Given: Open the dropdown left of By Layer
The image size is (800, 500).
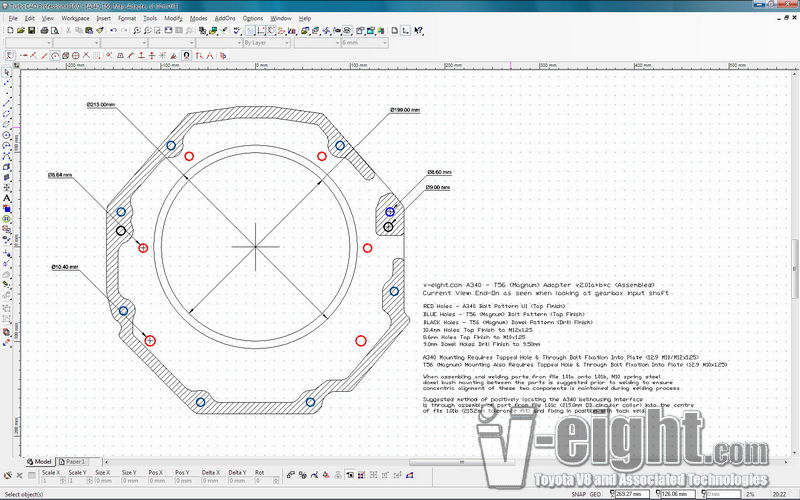Looking at the screenshot, I should [x=219, y=43].
